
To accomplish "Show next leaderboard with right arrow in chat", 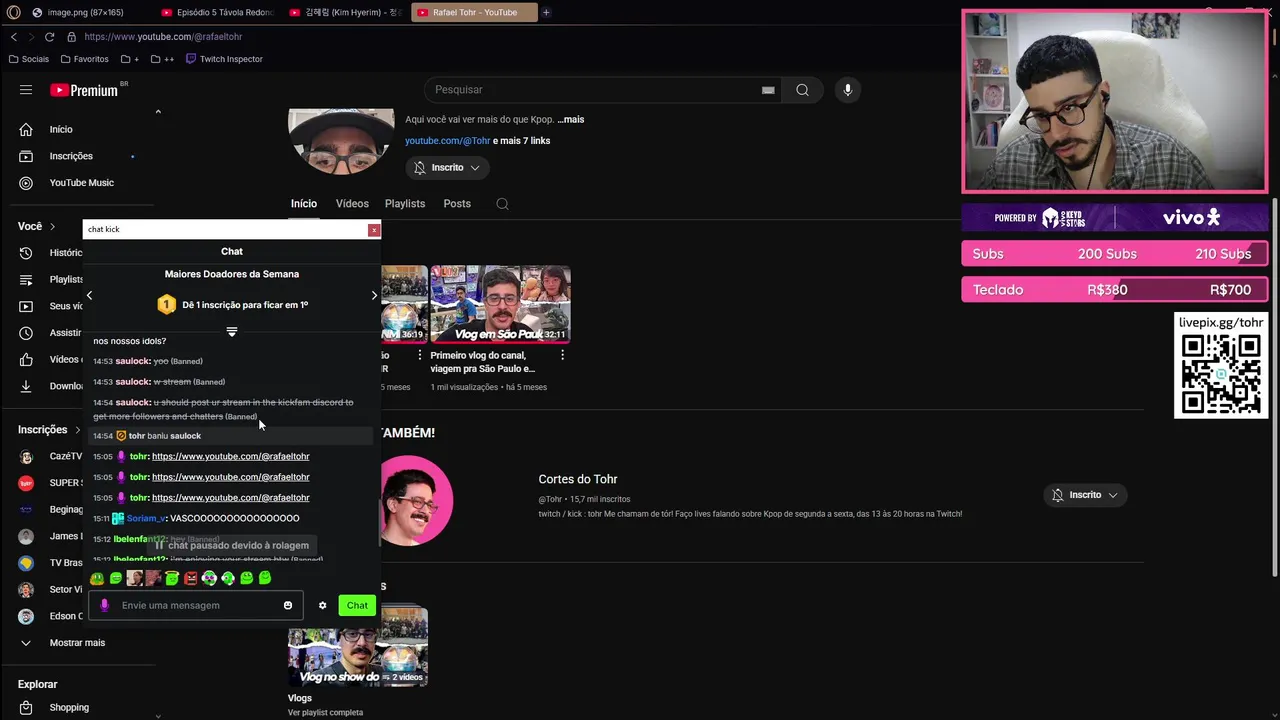I will click(374, 295).
